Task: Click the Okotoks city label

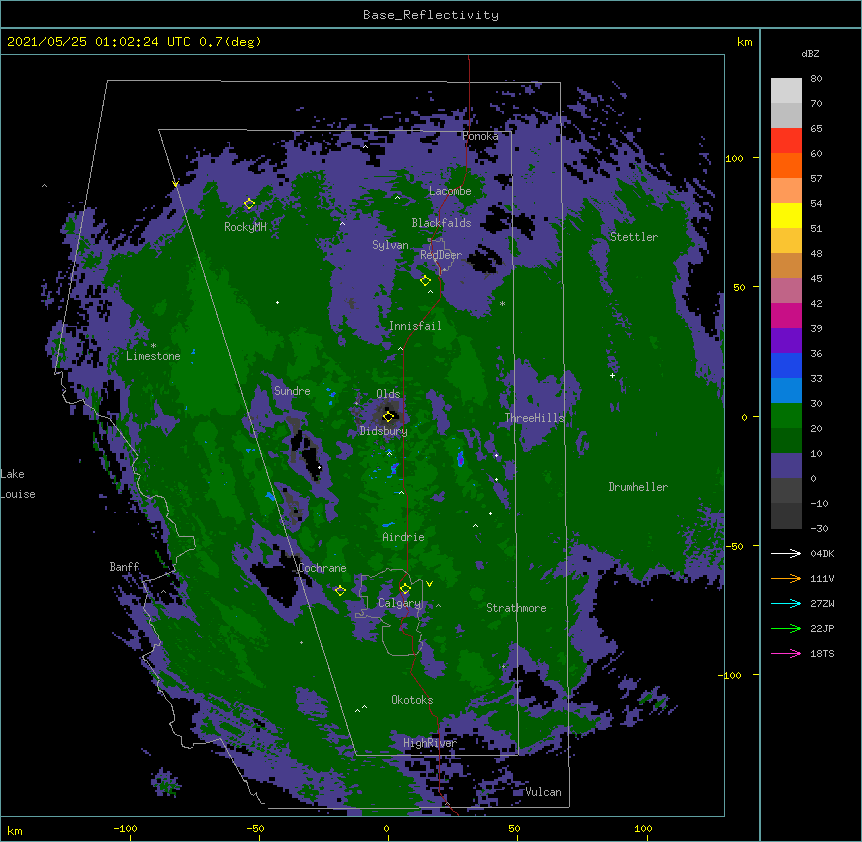Action: point(412,700)
